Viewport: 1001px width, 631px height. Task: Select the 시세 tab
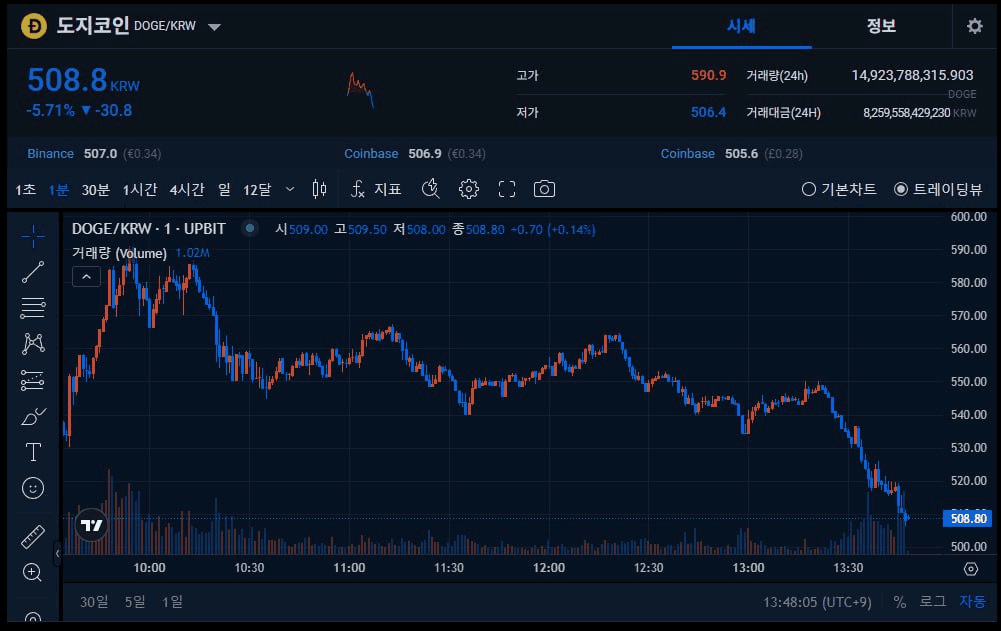coord(742,27)
